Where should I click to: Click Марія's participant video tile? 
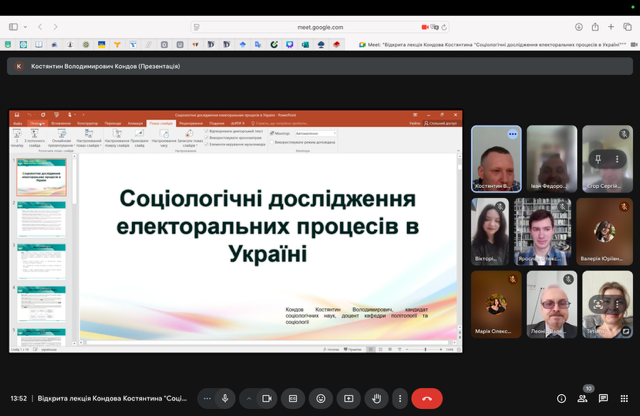(x=497, y=304)
